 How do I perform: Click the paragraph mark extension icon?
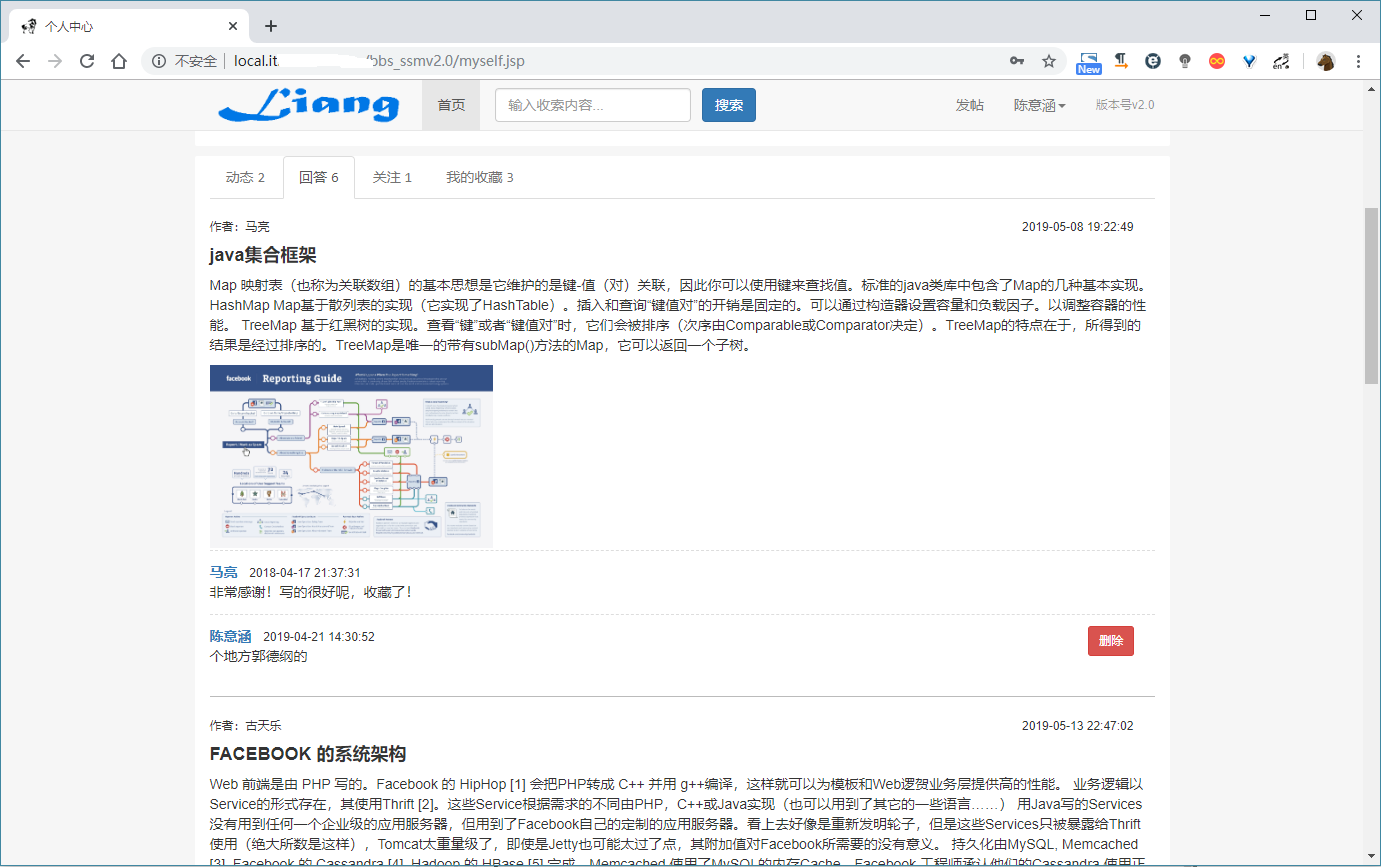tap(1121, 61)
